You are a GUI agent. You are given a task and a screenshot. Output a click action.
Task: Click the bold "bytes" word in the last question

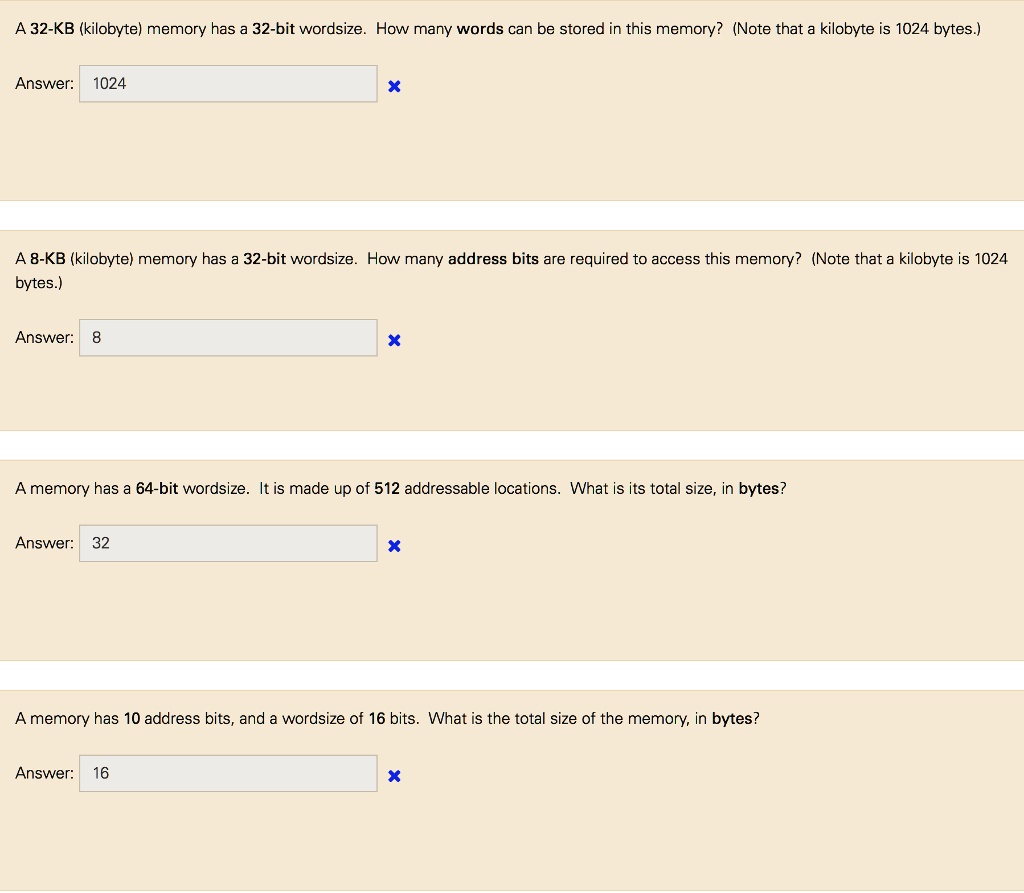coord(732,719)
